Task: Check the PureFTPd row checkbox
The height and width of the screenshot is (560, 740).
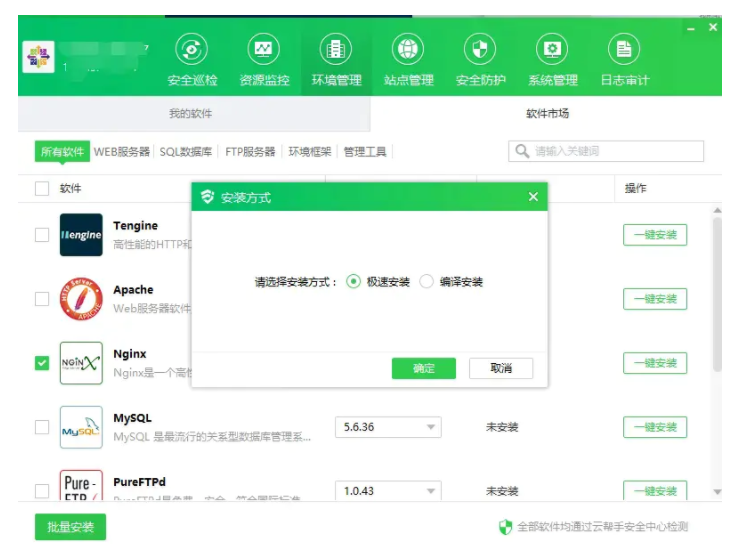Action: coord(42,491)
